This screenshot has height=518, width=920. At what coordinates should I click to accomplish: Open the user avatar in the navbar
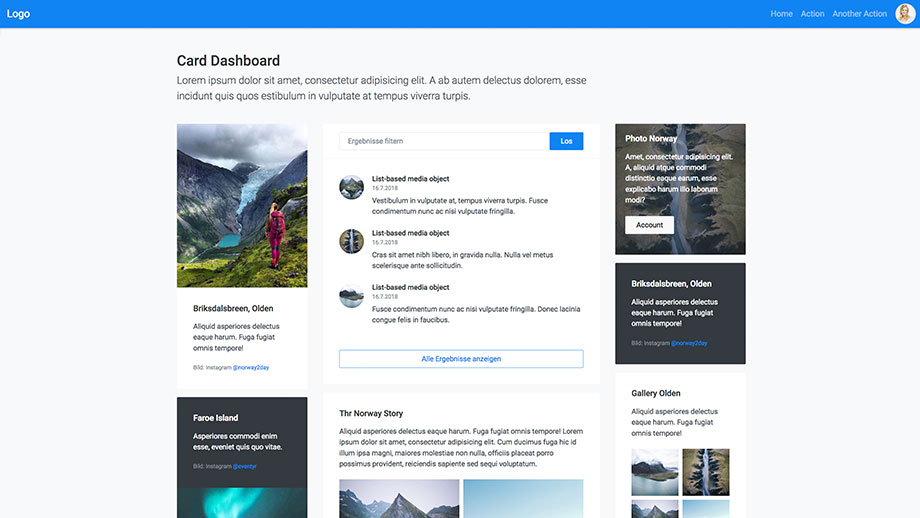(905, 13)
